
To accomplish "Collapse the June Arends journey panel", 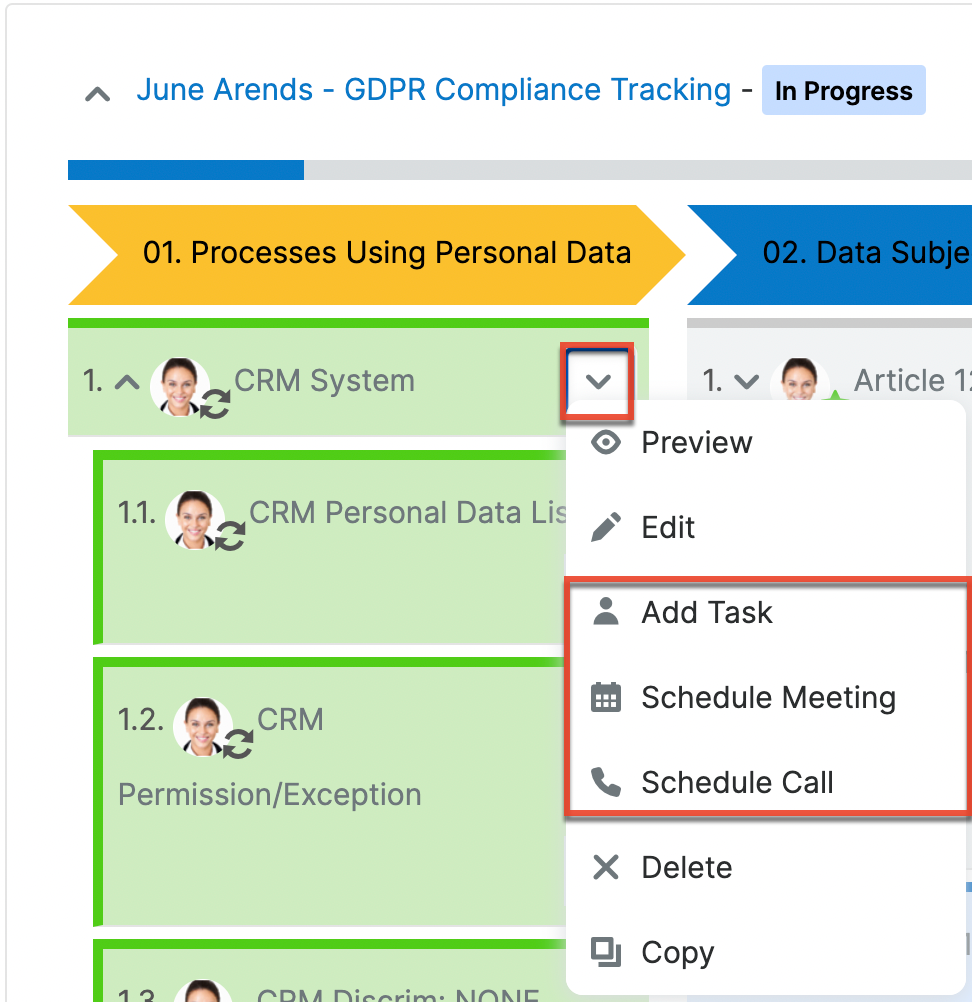I will (x=97, y=94).
